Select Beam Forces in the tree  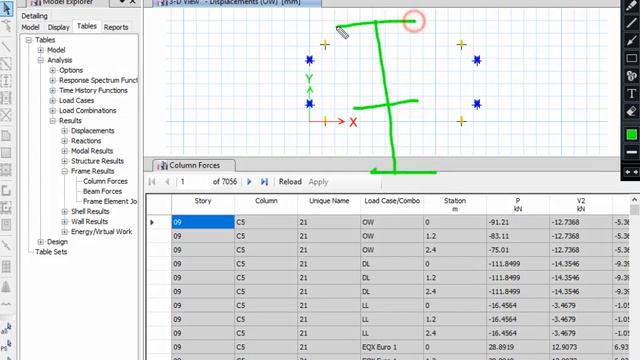(102, 191)
